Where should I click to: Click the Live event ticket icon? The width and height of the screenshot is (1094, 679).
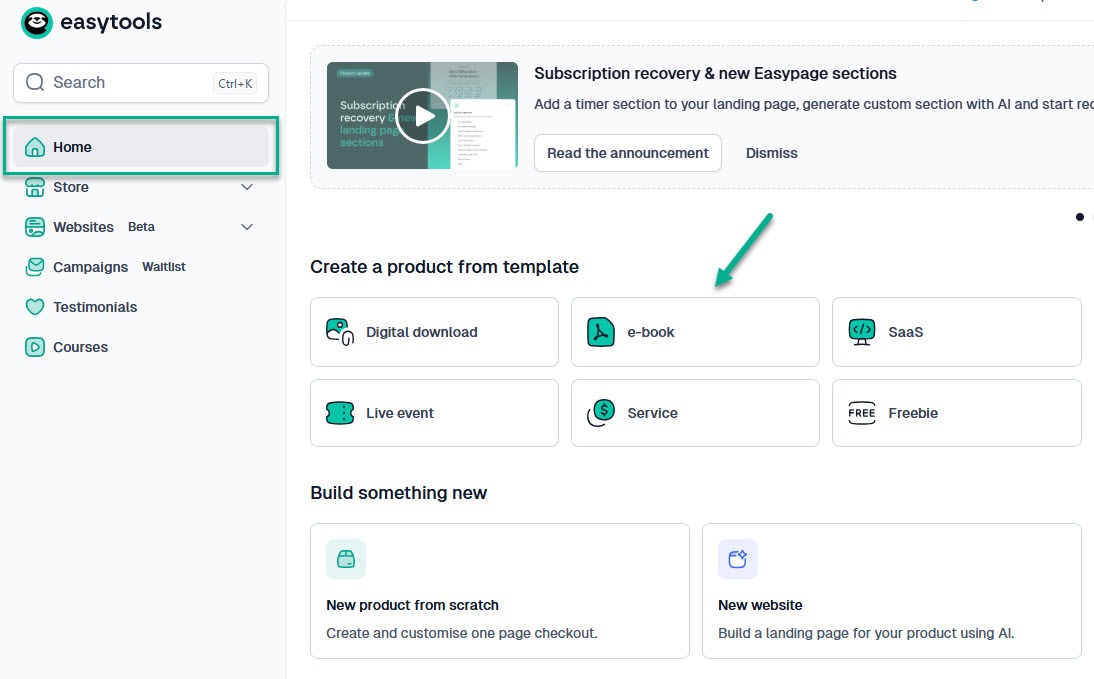coord(340,413)
